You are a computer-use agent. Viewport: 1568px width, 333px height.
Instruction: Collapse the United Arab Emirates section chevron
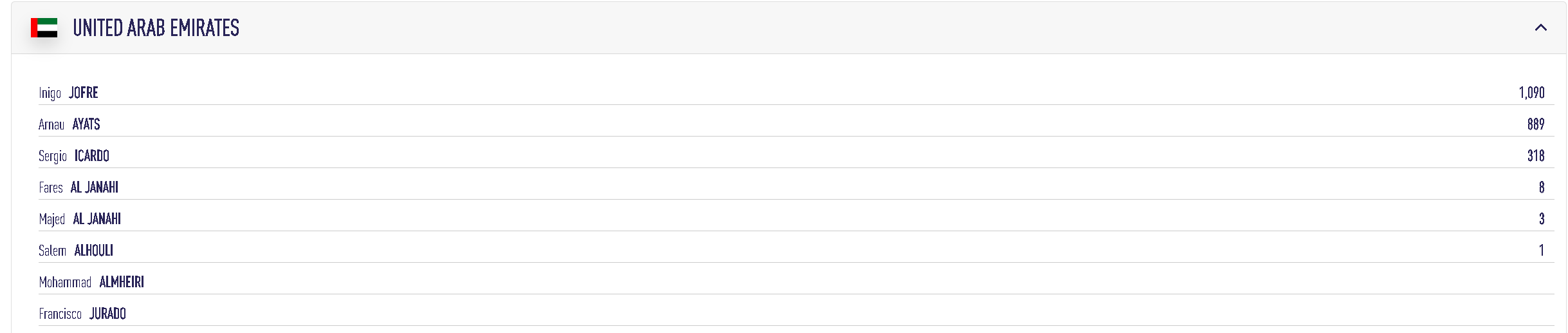pos(1540,28)
